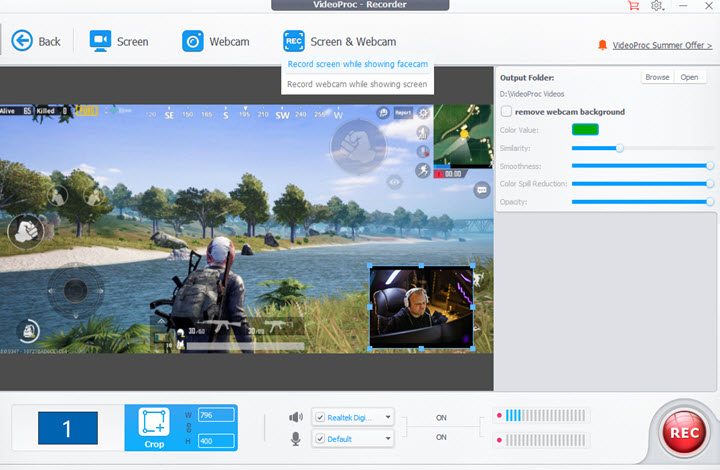
Task: Click the Screen & Webcam REC icon
Action: point(294,41)
